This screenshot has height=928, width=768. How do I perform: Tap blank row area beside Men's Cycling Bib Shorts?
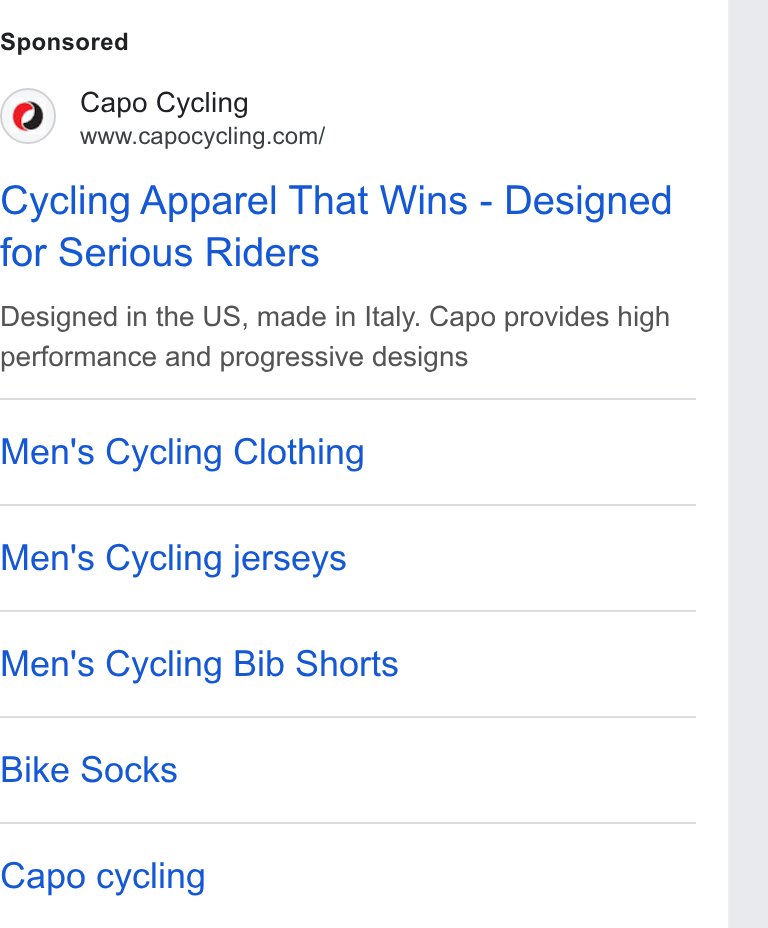pos(547,664)
